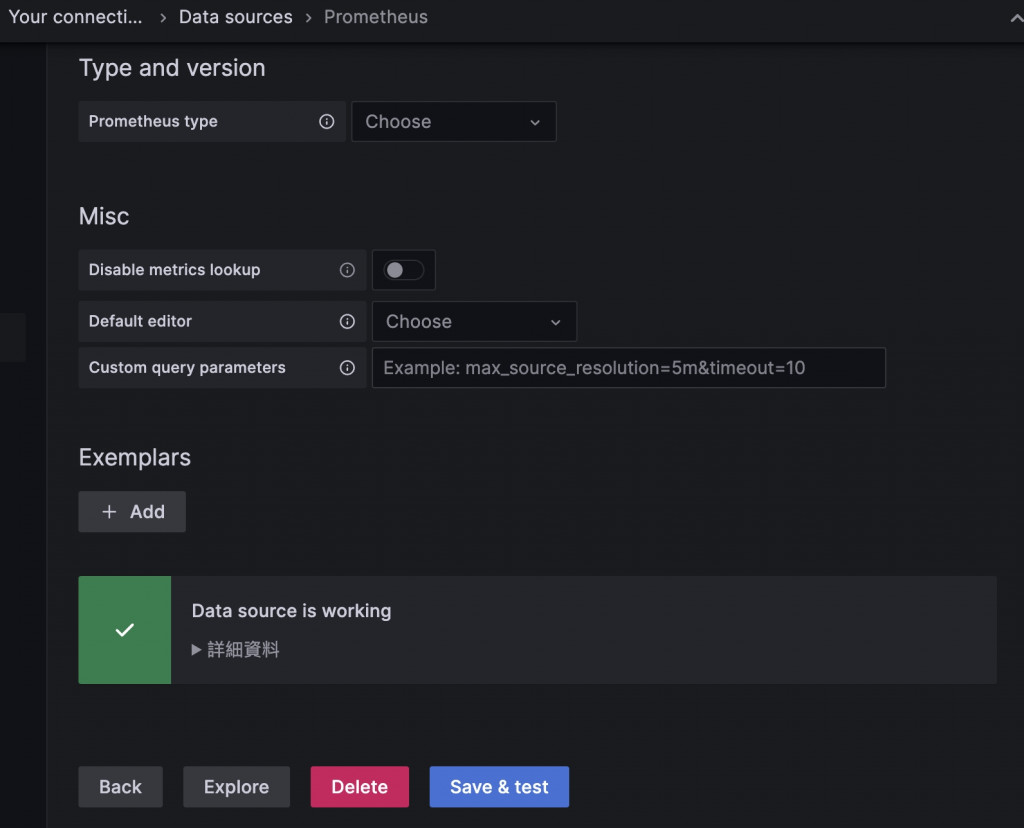Expand the 詳細資料 details section
1024x828 pixels.
click(236, 650)
